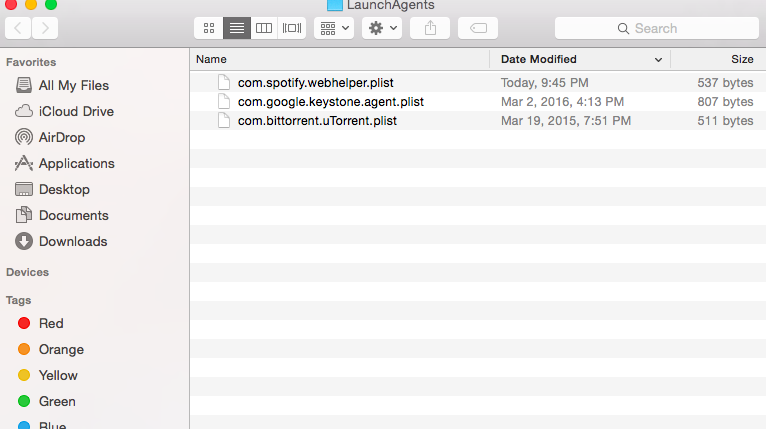
Task: Click the Mar 19, 2015, 7:51 PM cell
Action: tap(566, 121)
